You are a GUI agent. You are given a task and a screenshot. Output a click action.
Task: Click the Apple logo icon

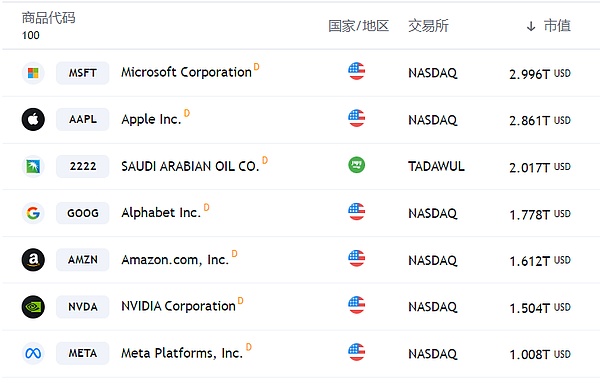point(33,119)
